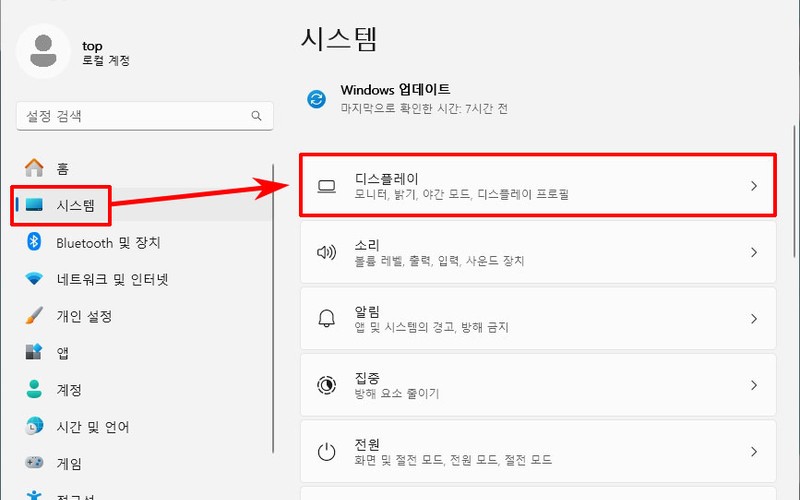The width and height of the screenshot is (800, 500).
Task: Click 볼륨 레벨, 출력, 입력 description
Action: (439, 261)
